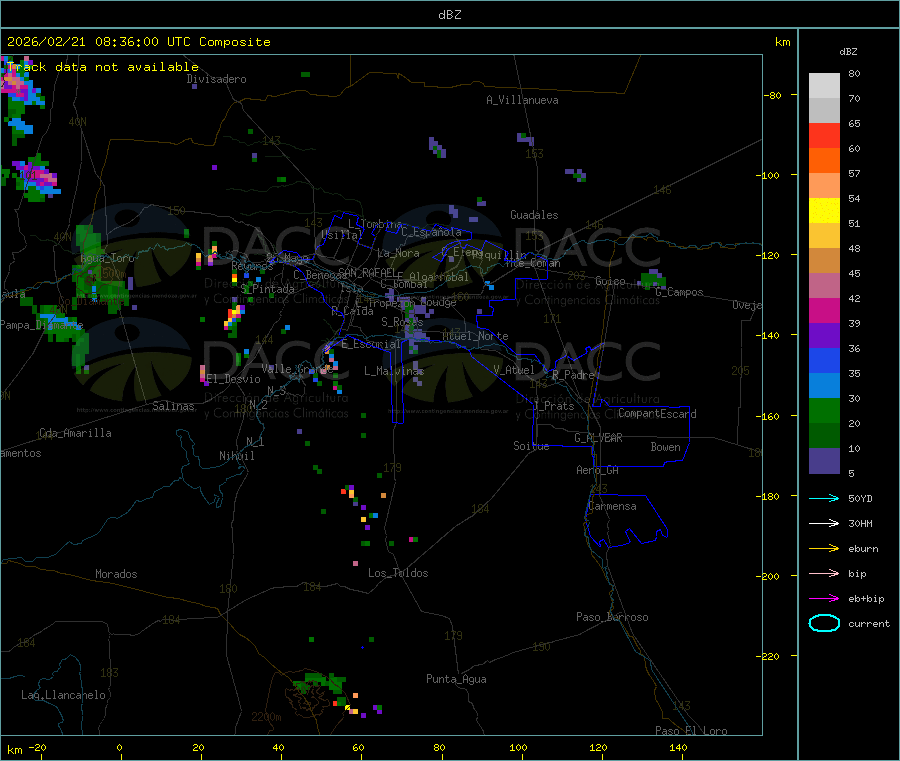The height and width of the screenshot is (761, 900).
Task: Click the 'G_ALVEAR' map label
Action: pos(598,438)
